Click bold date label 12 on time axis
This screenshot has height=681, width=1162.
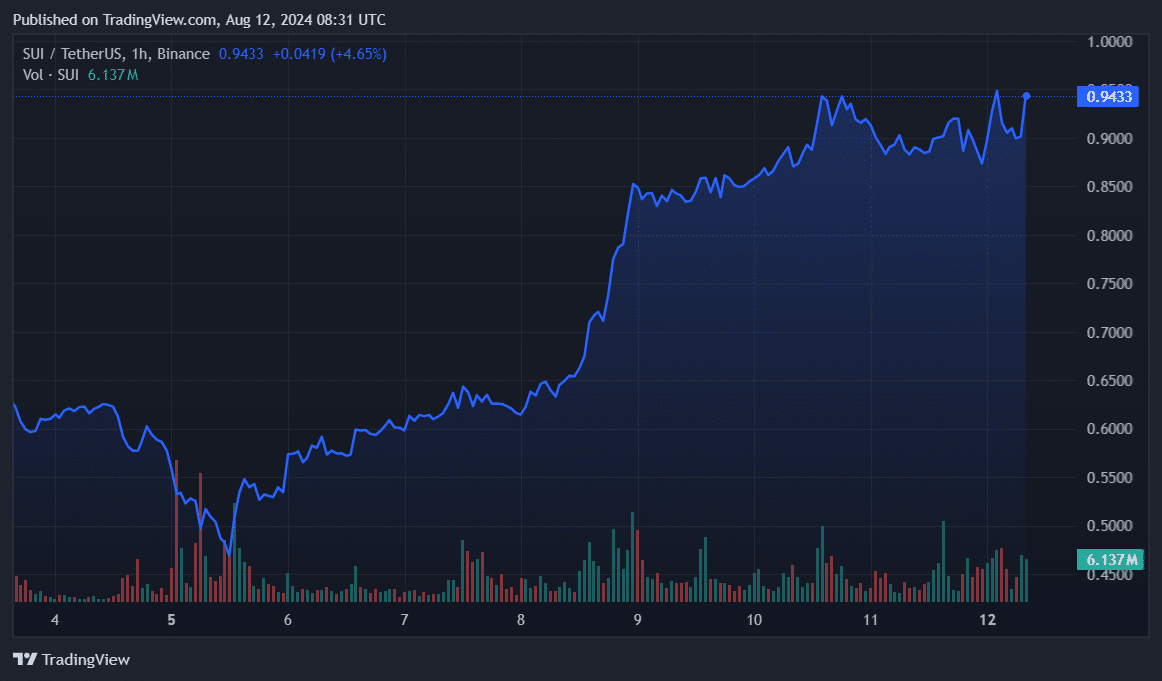[x=987, y=619]
